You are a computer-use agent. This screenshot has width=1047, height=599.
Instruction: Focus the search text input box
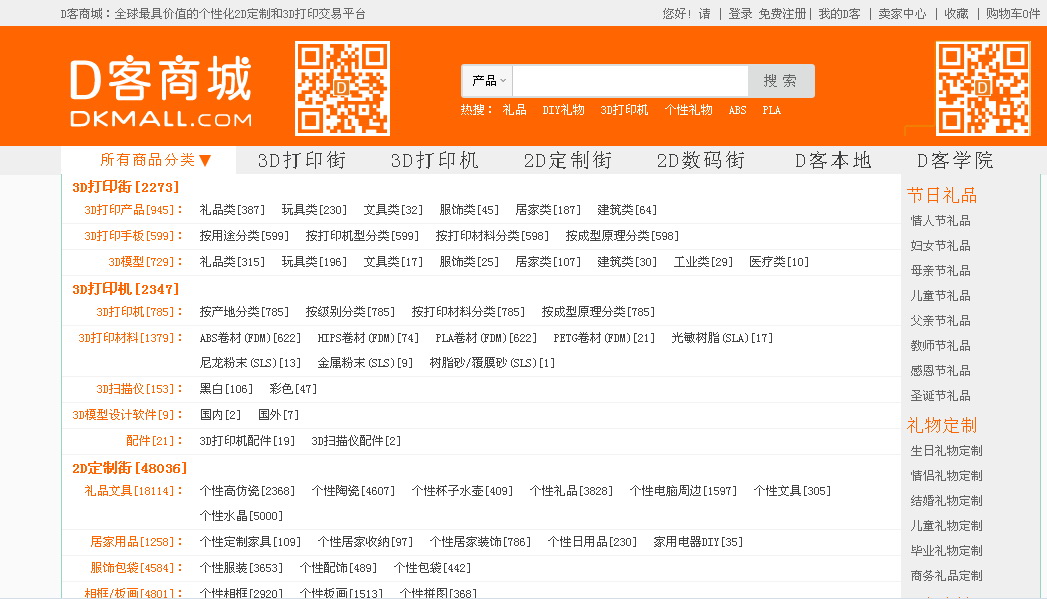click(x=630, y=81)
